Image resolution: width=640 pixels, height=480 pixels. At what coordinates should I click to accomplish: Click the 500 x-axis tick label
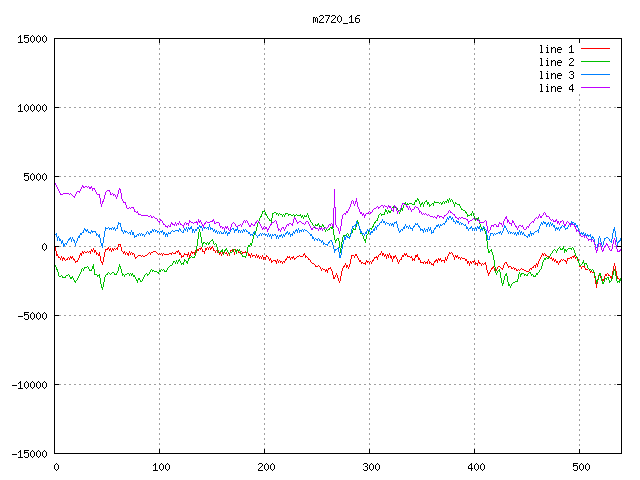580,467
